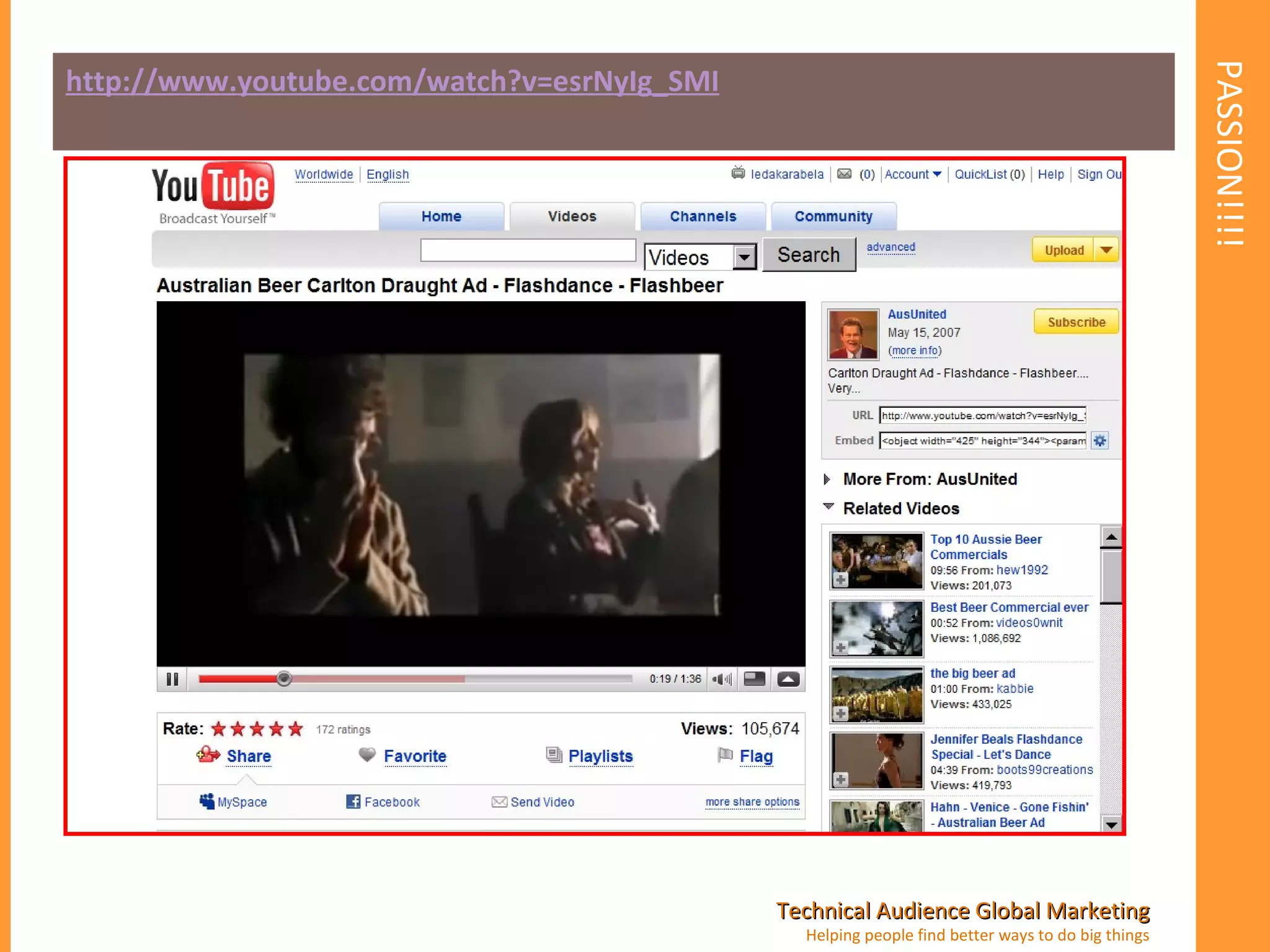Add Jennifer Beals Flashdance video to QuickList
Image resolution: width=1270 pixels, height=952 pixels.
[840, 780]
